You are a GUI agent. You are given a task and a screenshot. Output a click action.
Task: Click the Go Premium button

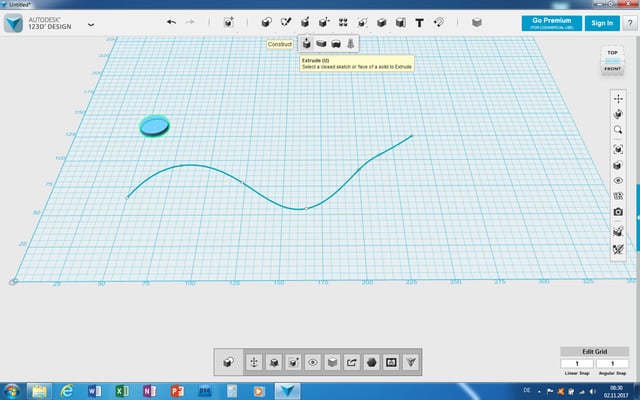[x=551, y=23]
